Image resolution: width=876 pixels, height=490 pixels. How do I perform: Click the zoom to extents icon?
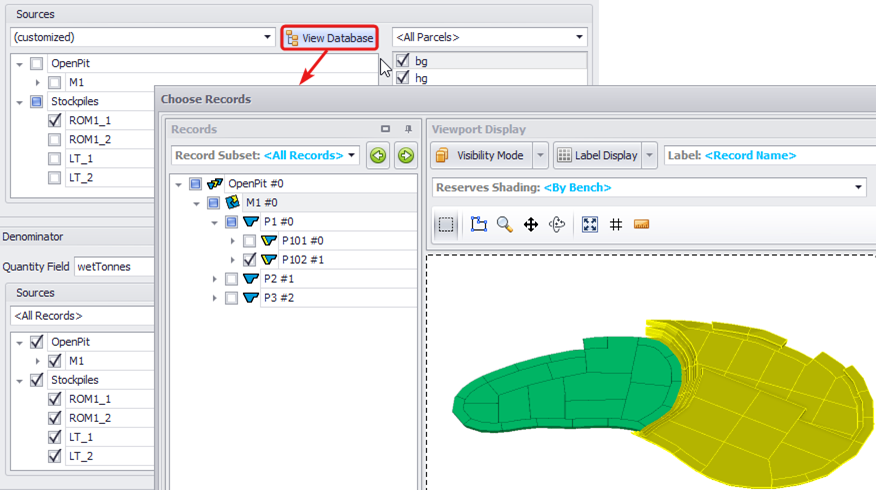click(x=590, y=225)
